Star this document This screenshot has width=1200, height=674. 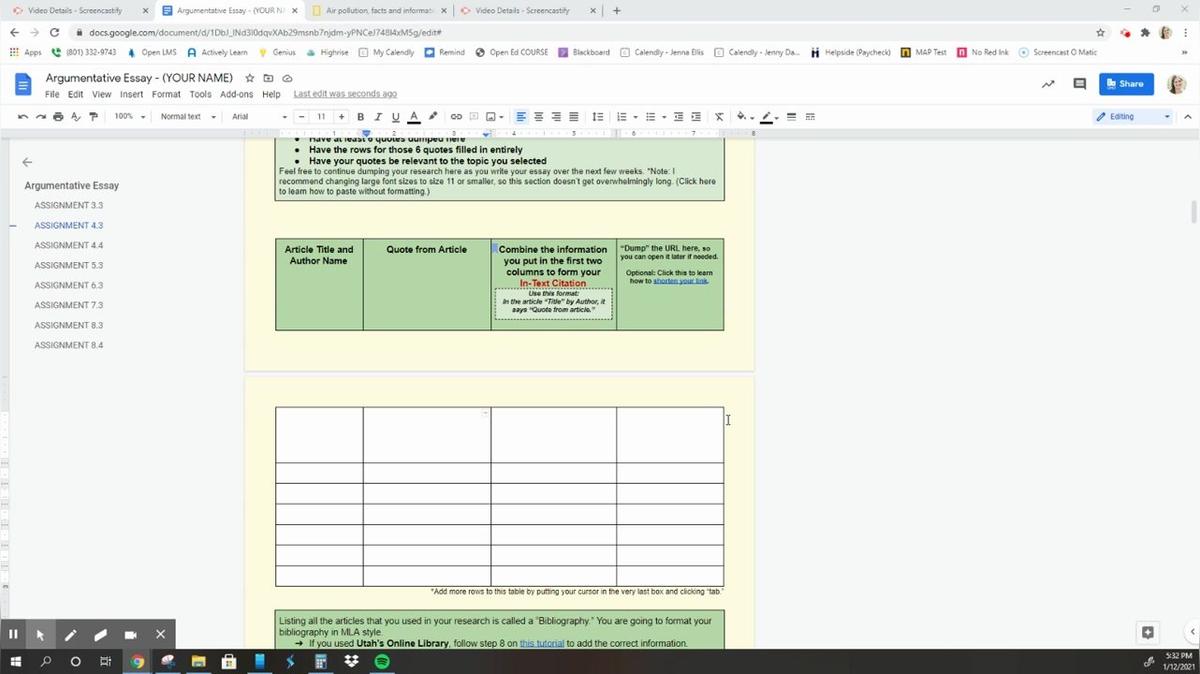click(250, 78)
